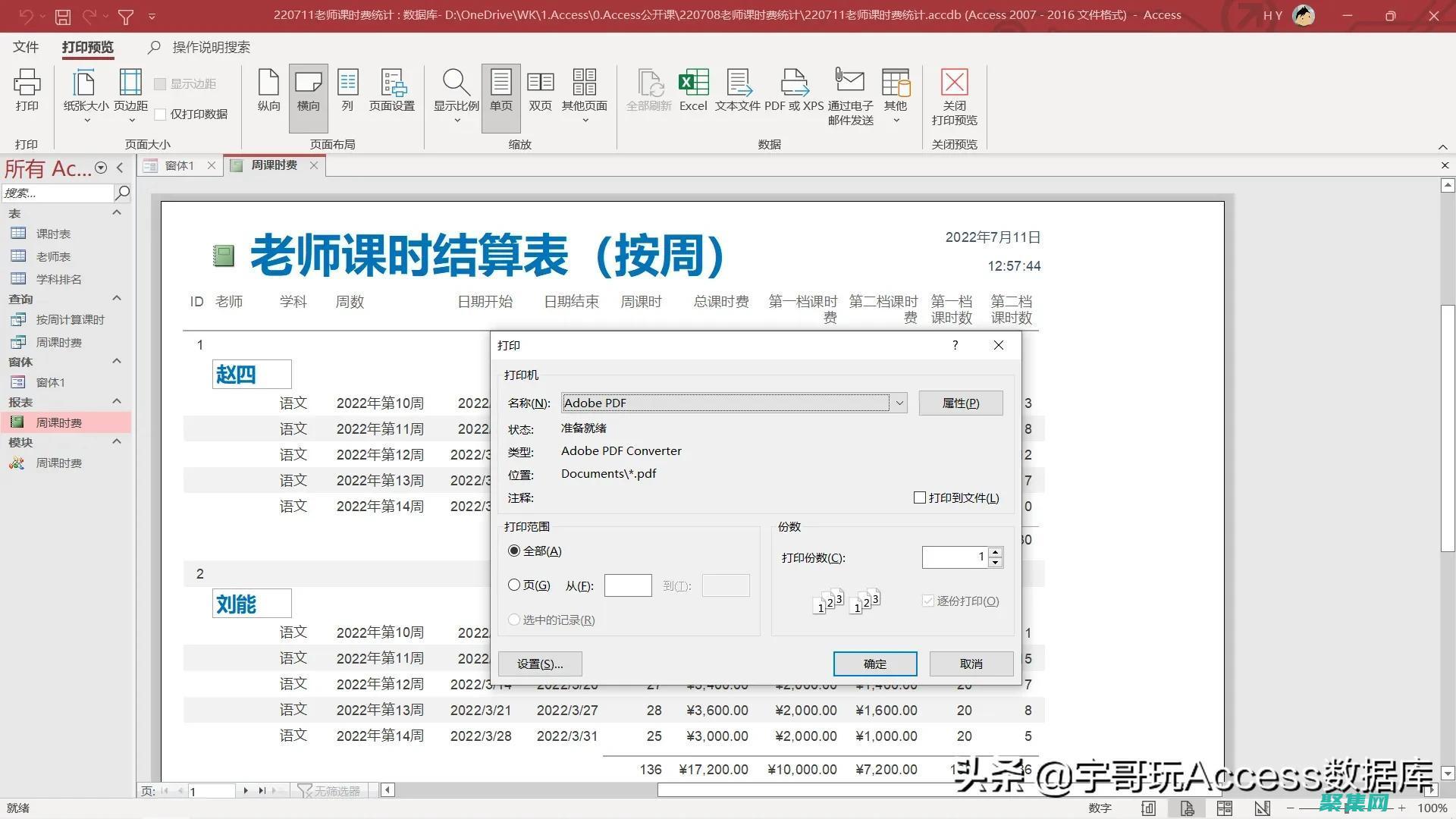Viewport: 1456px width, 819px height.
Task: Click print copies number stepper up
Action: (996, 553)
